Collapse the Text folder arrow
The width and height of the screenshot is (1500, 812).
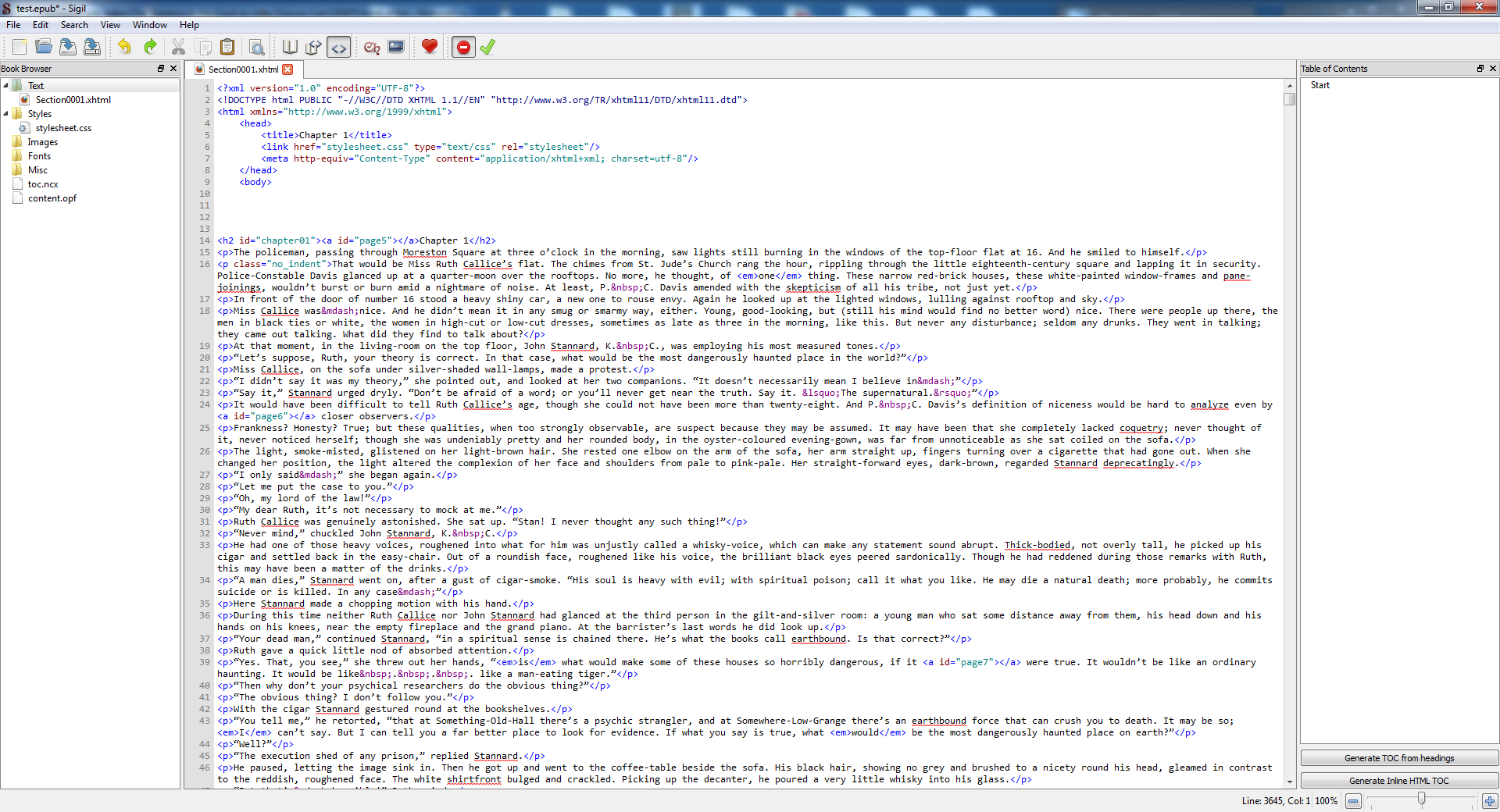click(x=5, y=85)
